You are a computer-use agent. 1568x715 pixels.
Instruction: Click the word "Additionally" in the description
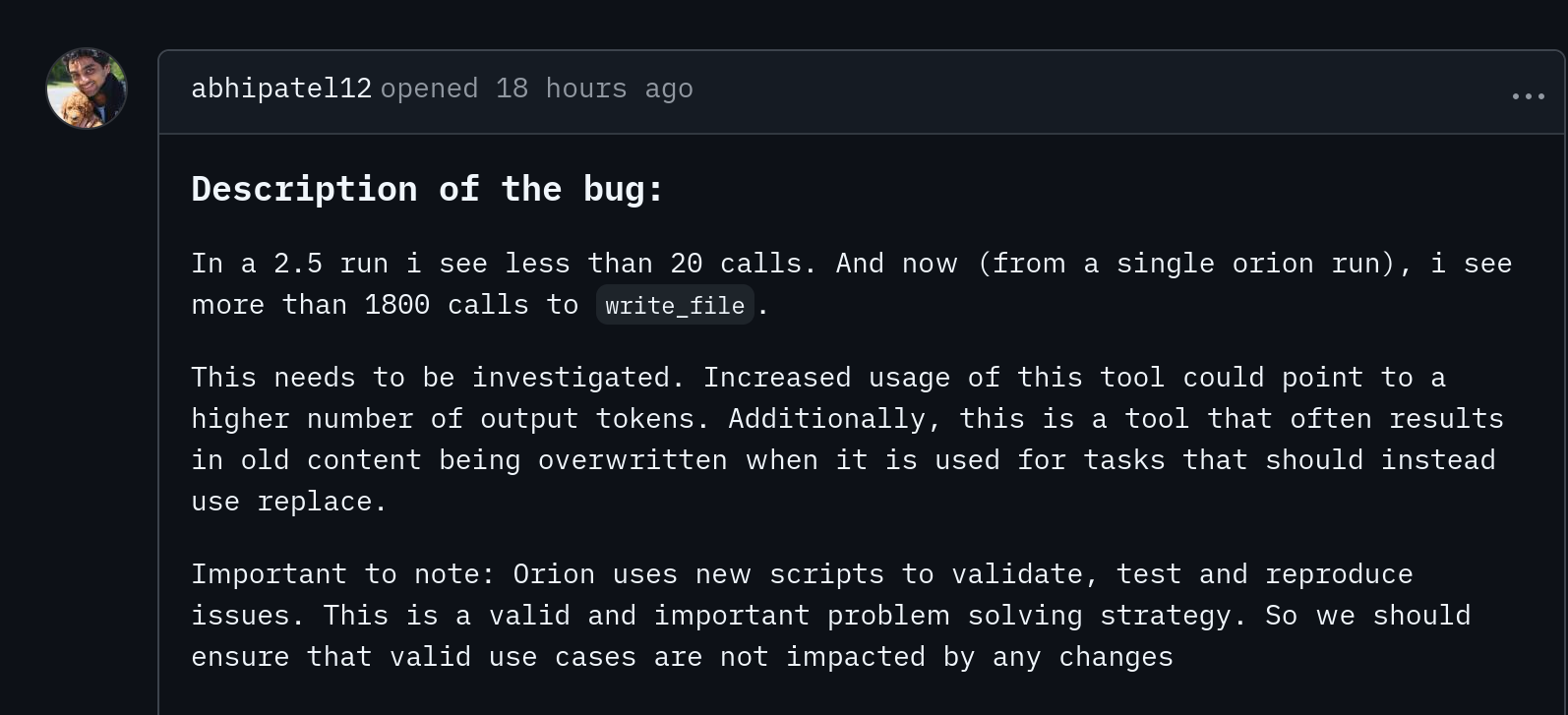(x=826, y=419)
